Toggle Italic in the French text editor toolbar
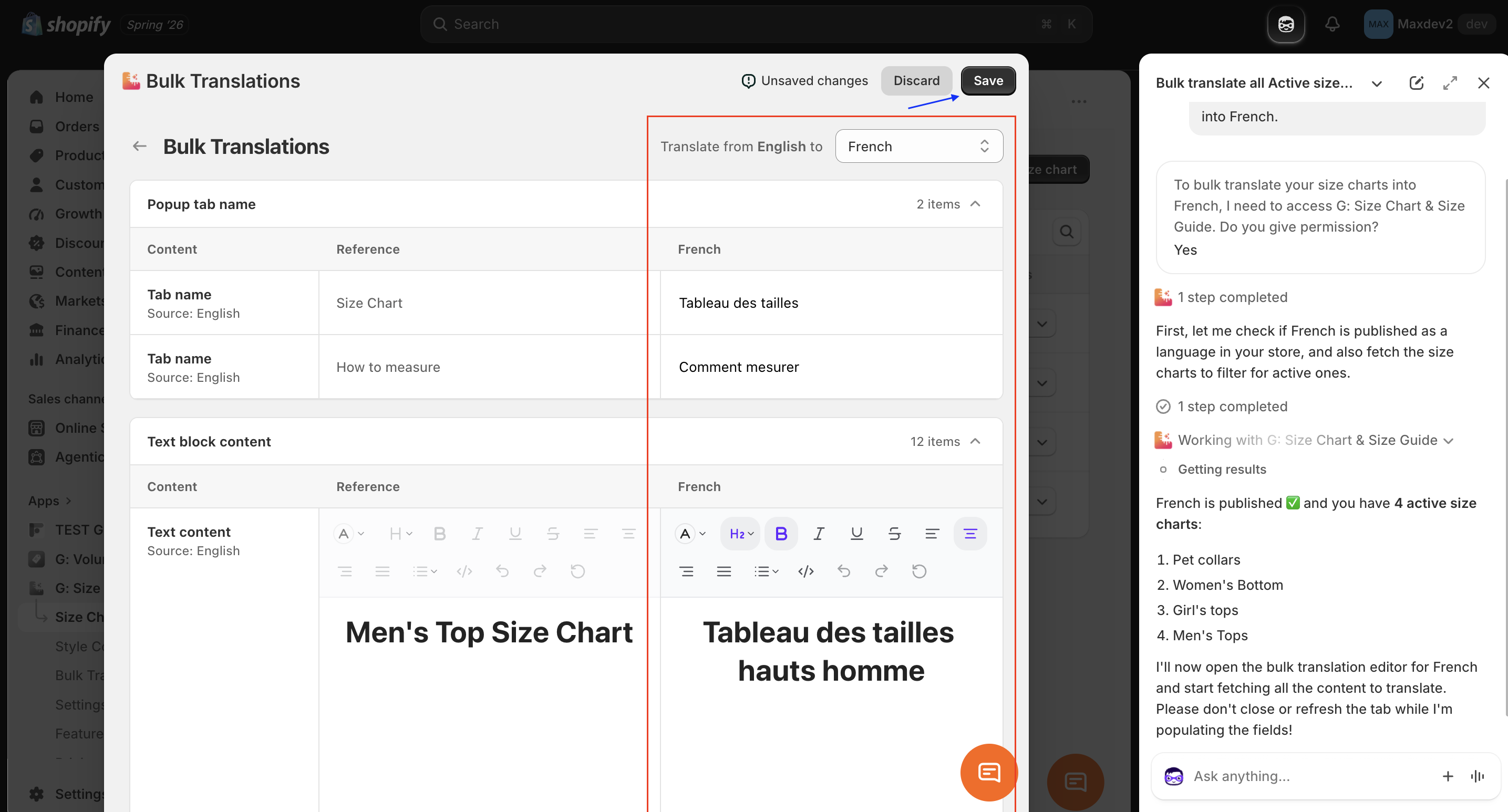Screen dimensions: 1508x812 819,534
